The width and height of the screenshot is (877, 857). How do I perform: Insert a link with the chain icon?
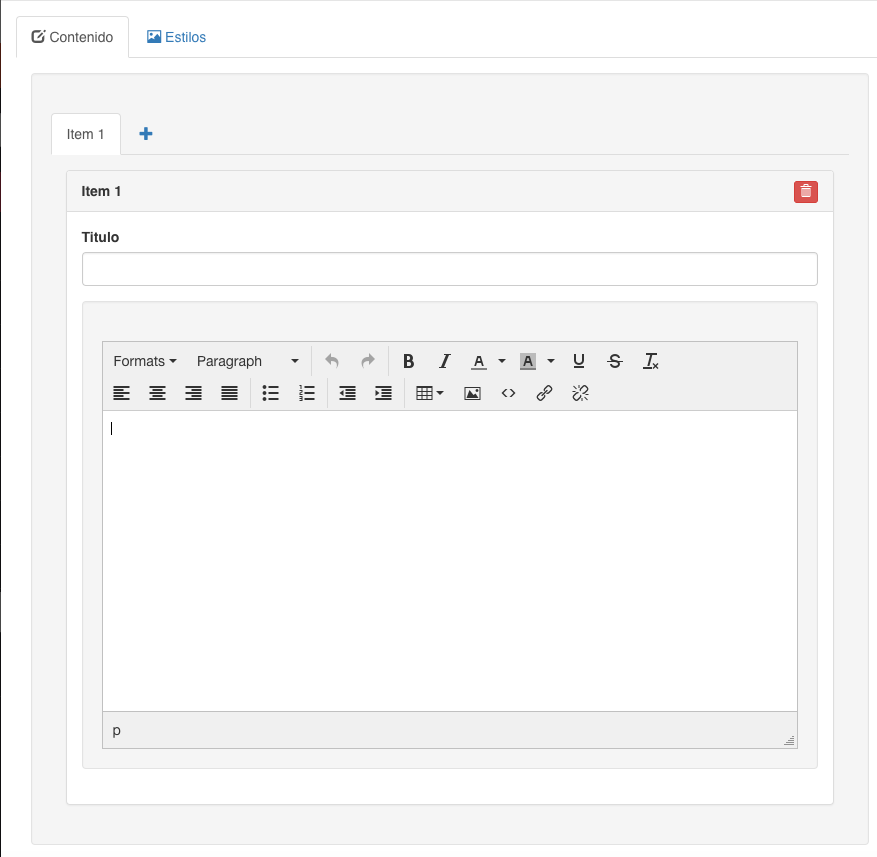(544, 393)
